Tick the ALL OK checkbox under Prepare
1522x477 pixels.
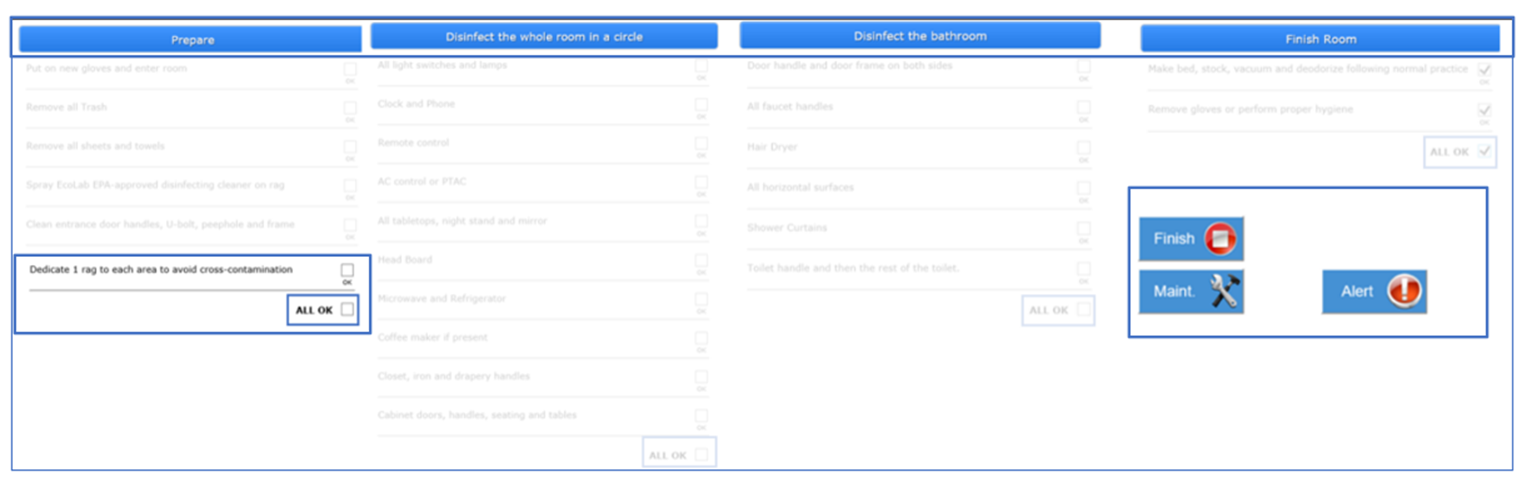(x=347, y=310)
